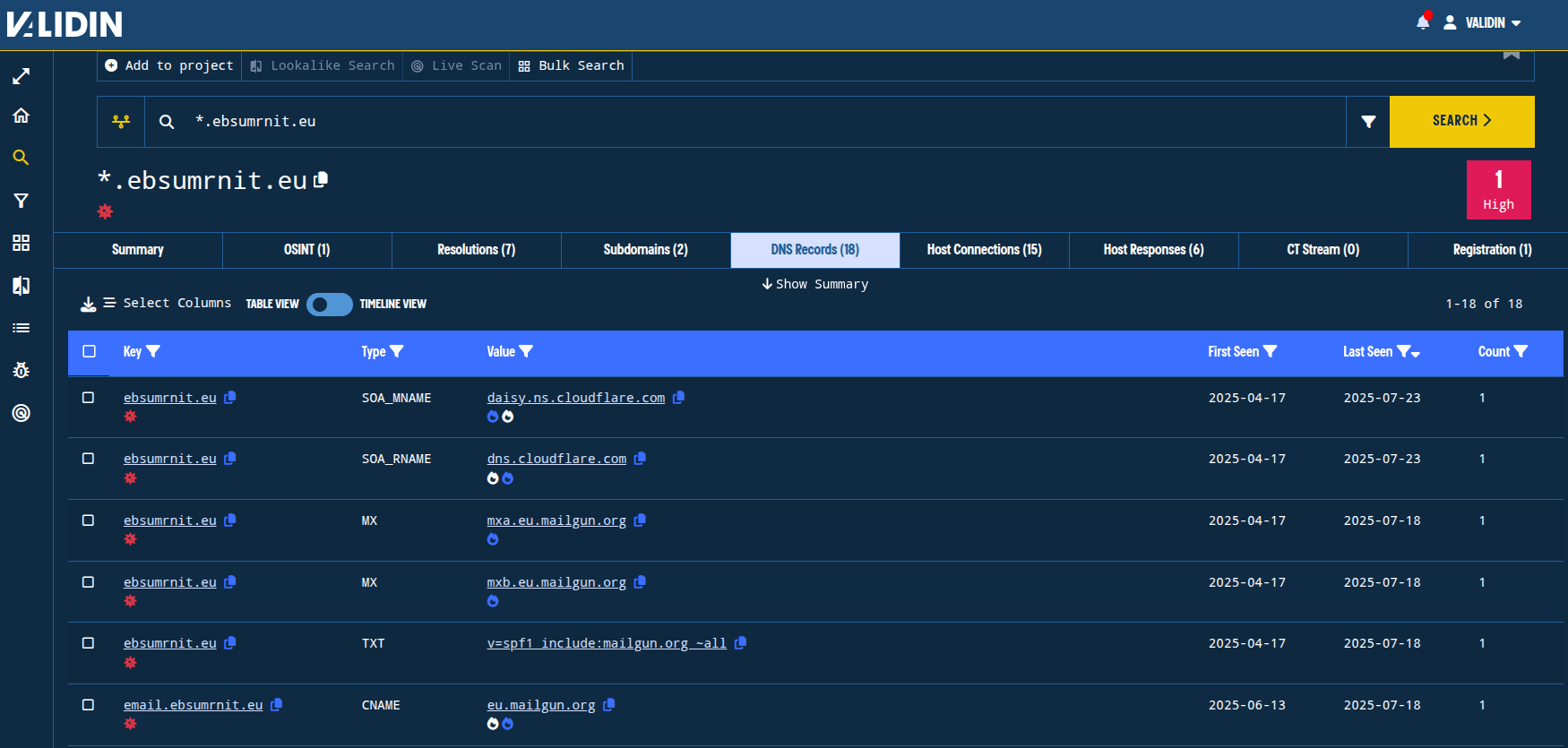The image size is (1568, 748).
Task: Switch Table View / Timeline View toggle
Action: click(329, 305)
